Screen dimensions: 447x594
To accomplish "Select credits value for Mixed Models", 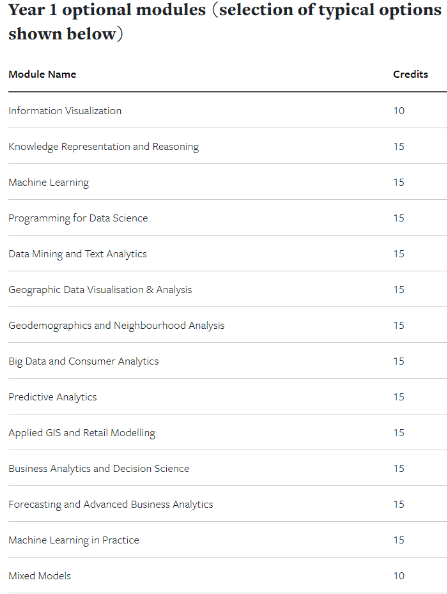I will [399, 576].
